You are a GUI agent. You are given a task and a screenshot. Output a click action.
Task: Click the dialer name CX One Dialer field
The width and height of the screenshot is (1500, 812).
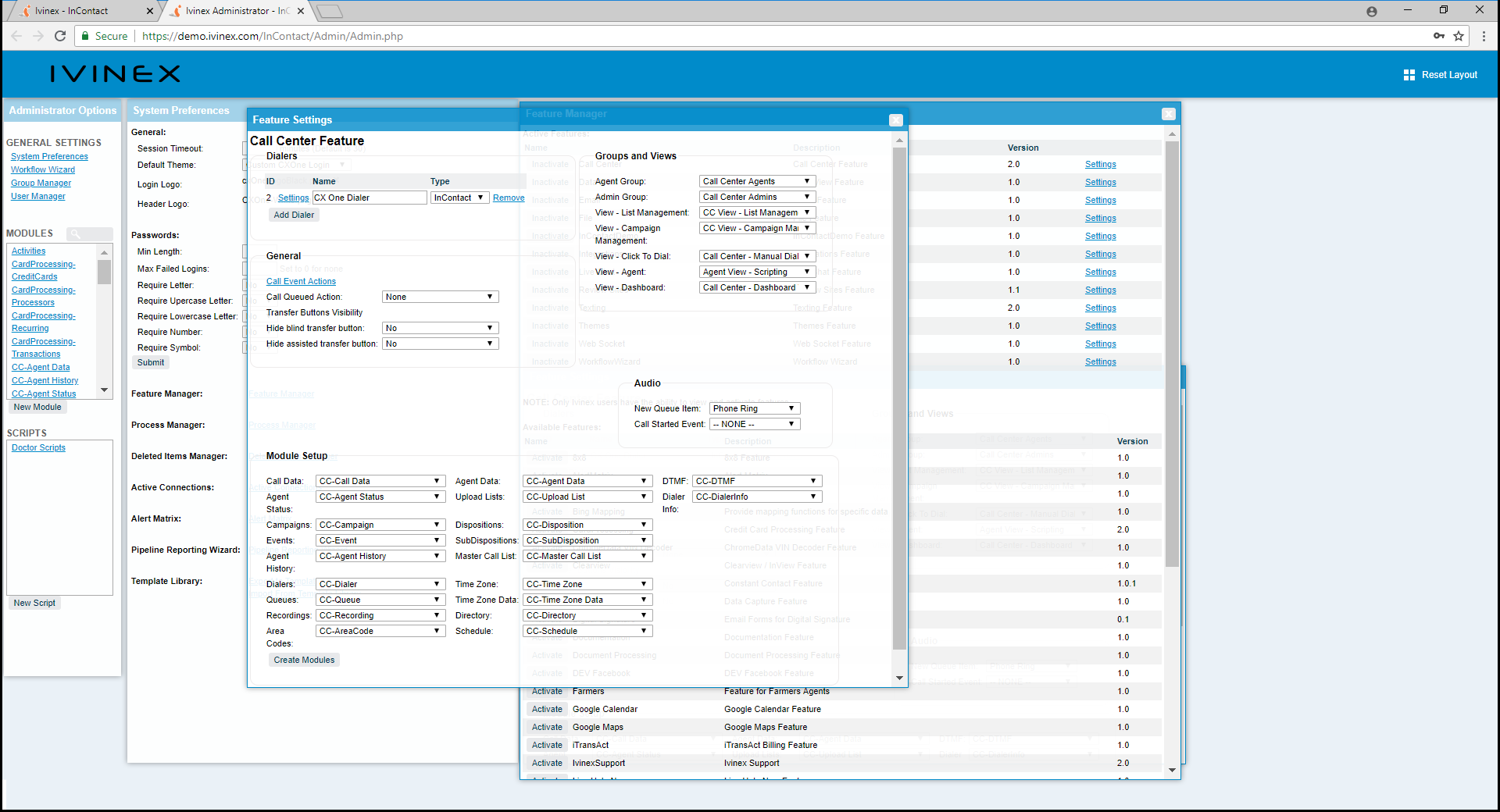(x=370, y=198)
